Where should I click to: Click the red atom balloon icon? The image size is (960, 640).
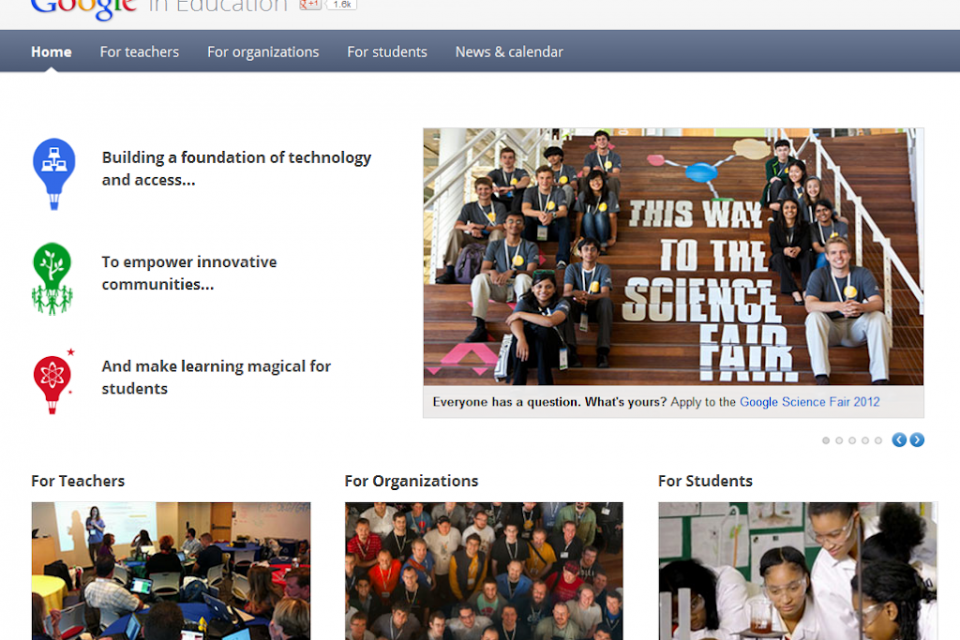tap(53, 382)
